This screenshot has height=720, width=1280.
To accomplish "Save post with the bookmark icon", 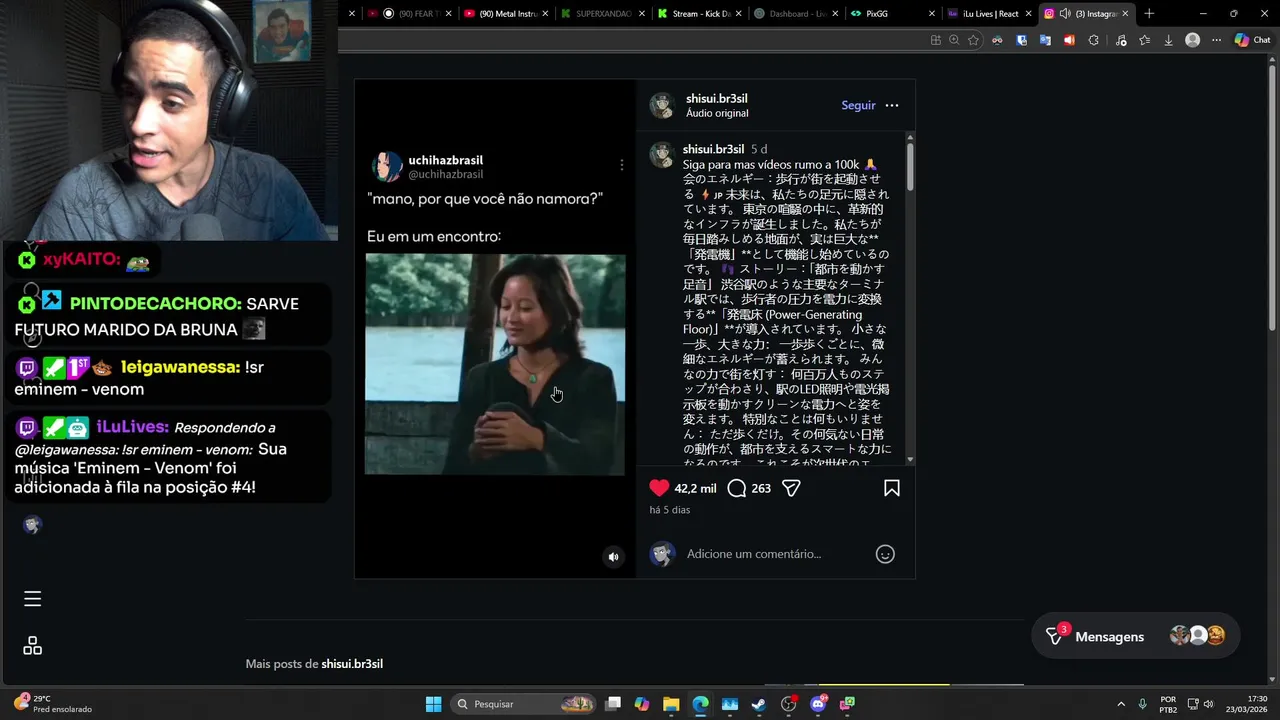I will coord(892,488).
